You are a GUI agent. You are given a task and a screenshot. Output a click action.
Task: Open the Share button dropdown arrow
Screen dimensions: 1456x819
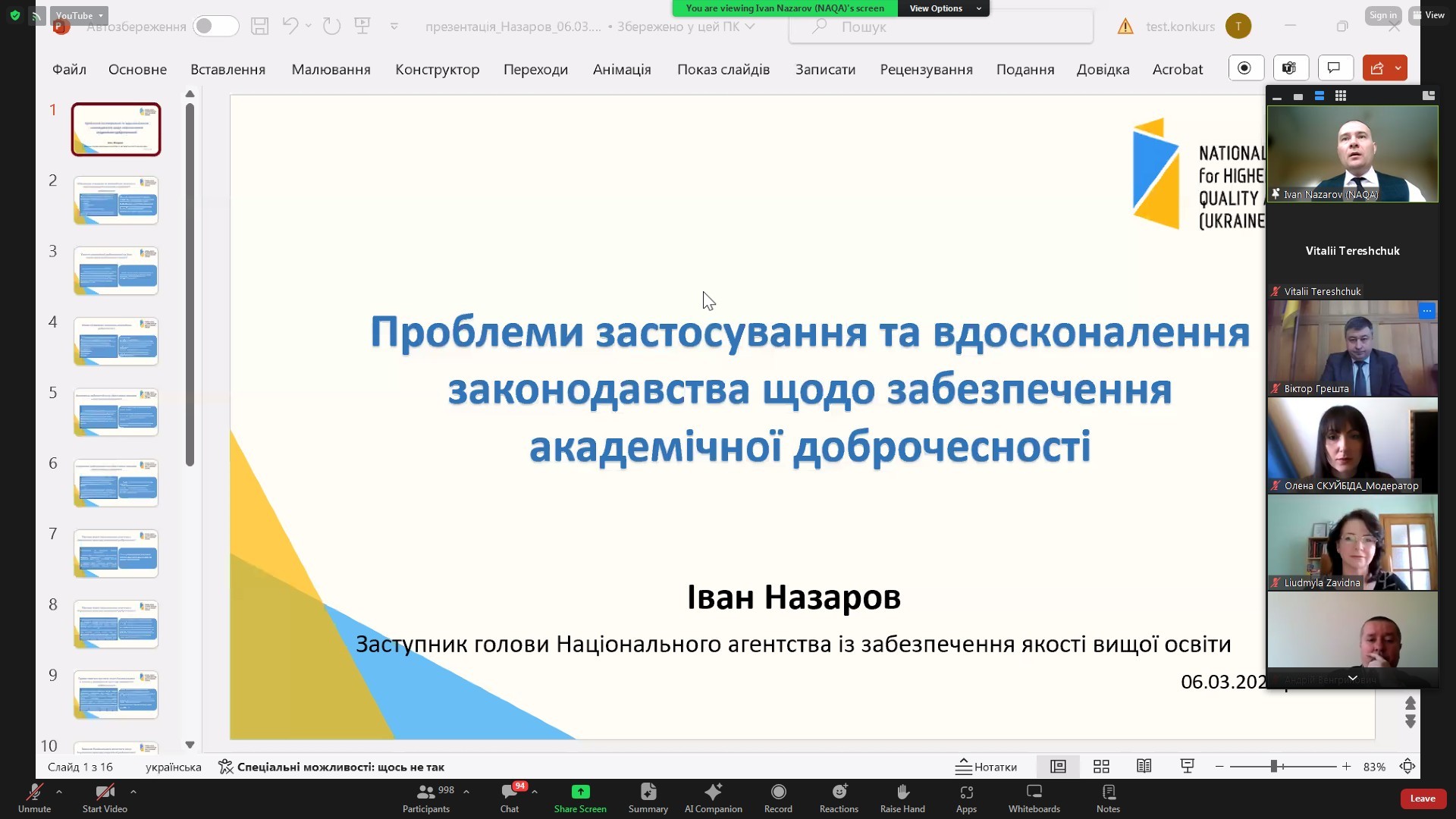[1398, 68]
